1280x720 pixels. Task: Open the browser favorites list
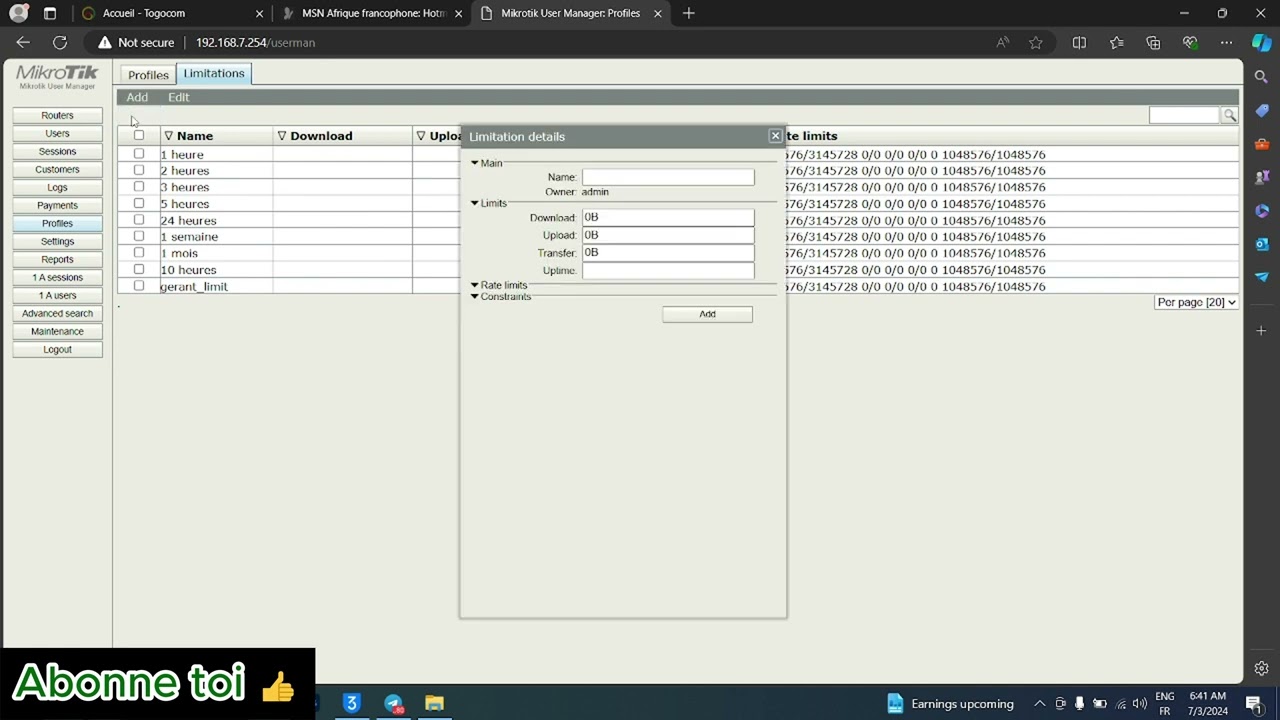click(1116, 43)
